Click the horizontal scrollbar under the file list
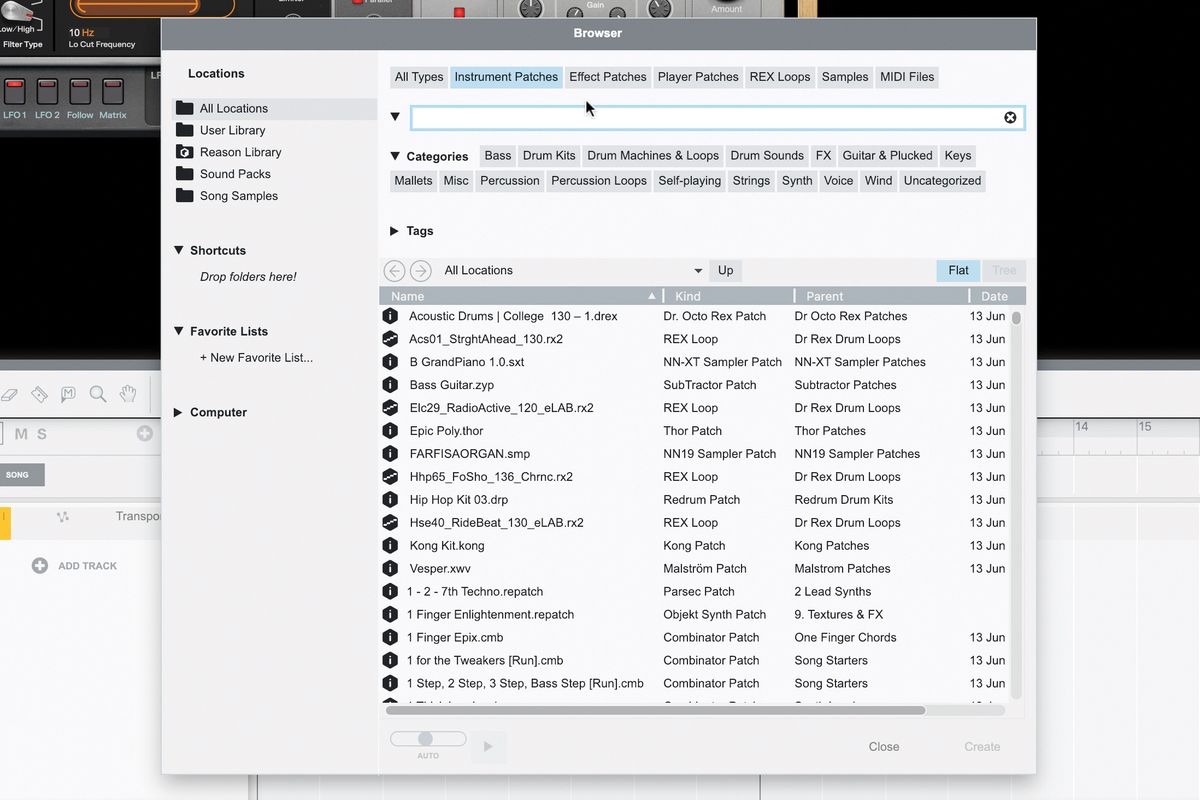The height and width of the screenshot is (800, 1200). click(x=655, y=710)
